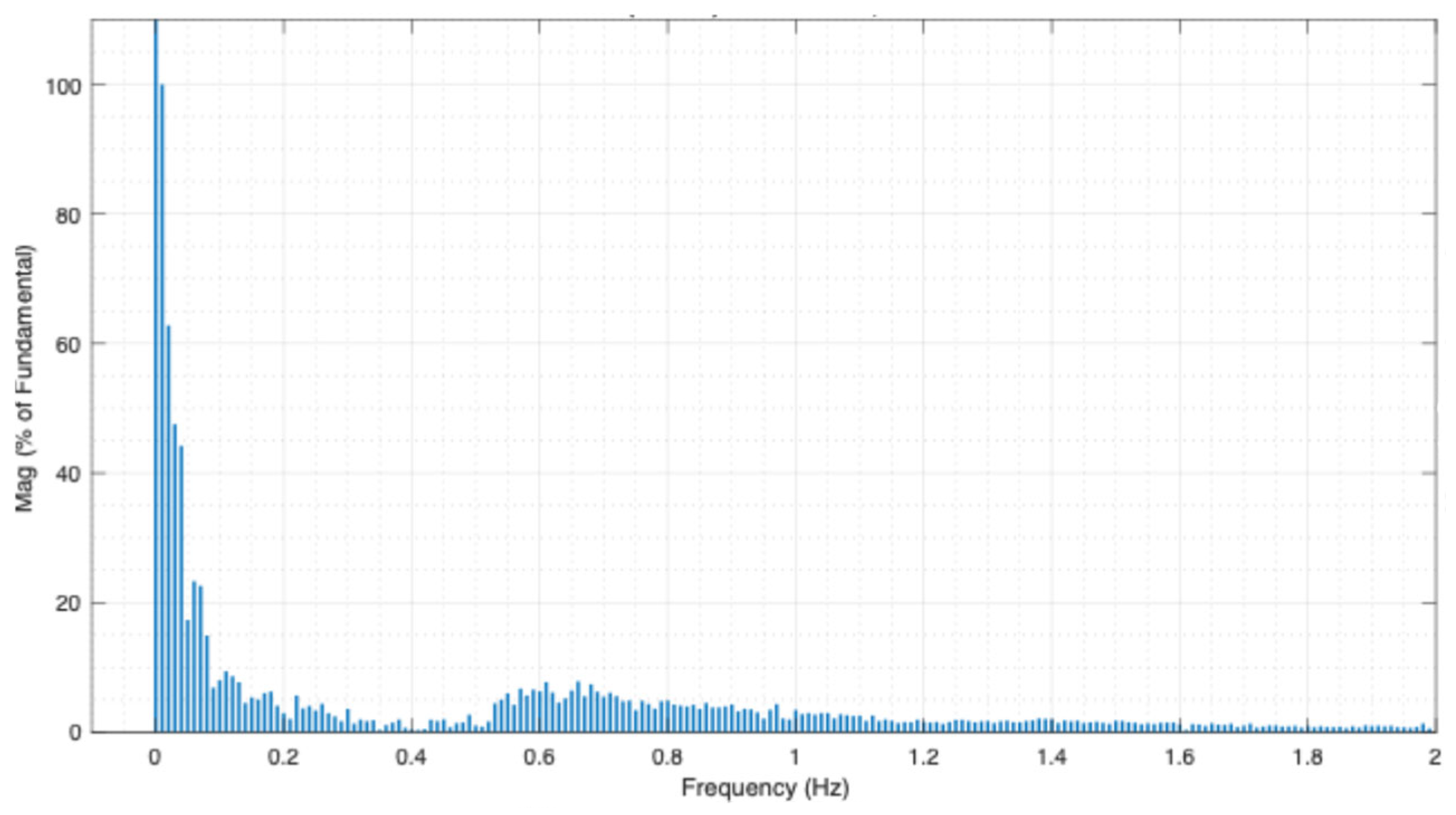Click the 'Mag (% of Fundamental)' y-axis label
This screenshot has height=815, width=1456.
tap(25, 378)
